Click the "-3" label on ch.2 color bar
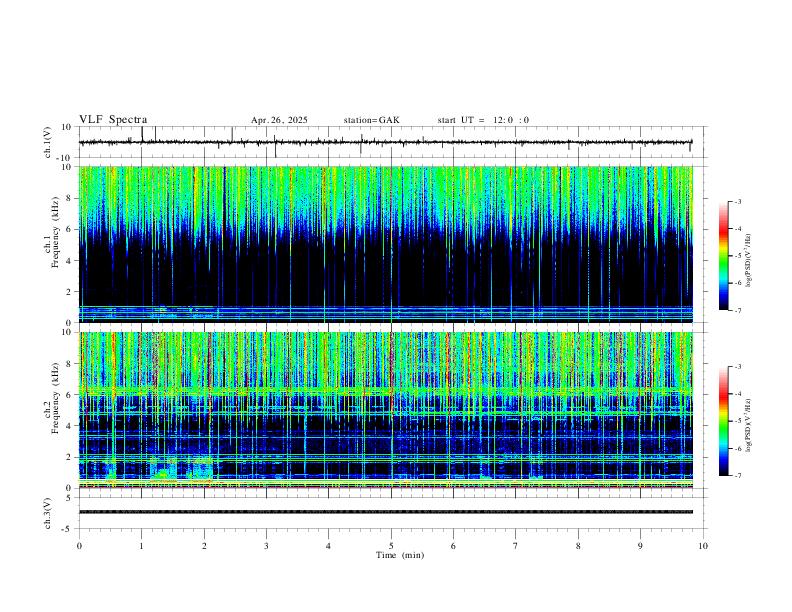Viewport: 792px width, 612px height. point(737,367)
